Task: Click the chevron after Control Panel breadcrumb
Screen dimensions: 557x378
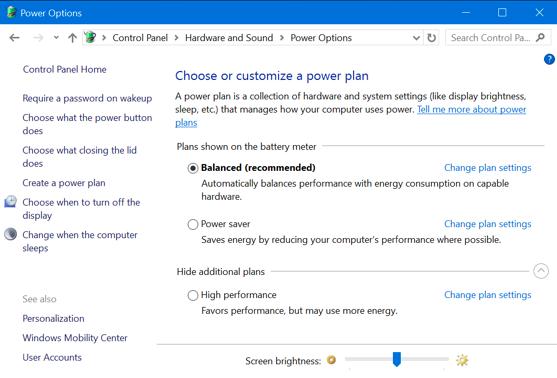Action: click(176, 38)
